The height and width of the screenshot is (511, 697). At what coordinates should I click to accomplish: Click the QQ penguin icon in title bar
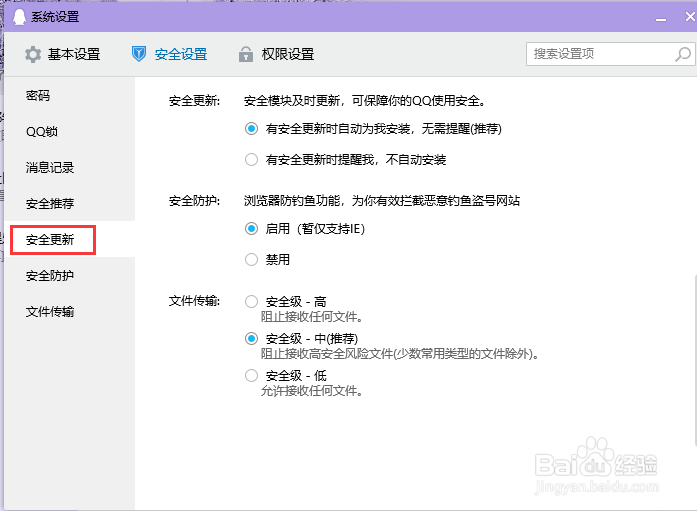(x=19, y=17)
